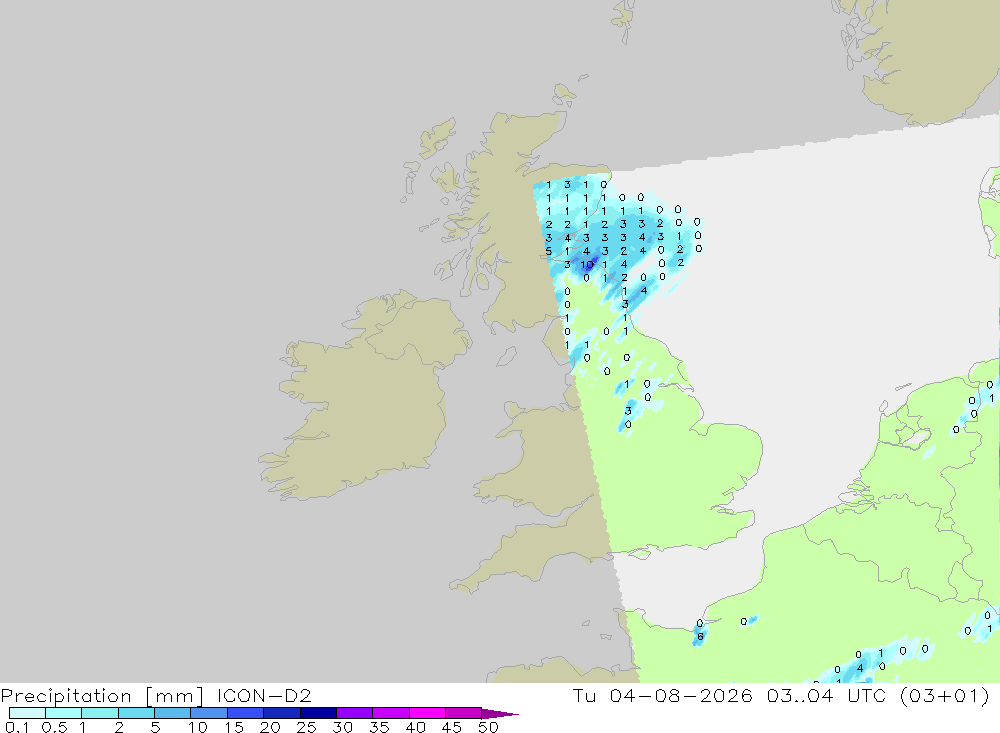Click the legend label '0.1'
This screenshot has width=1000, height=733.
[x=17, y=727]
